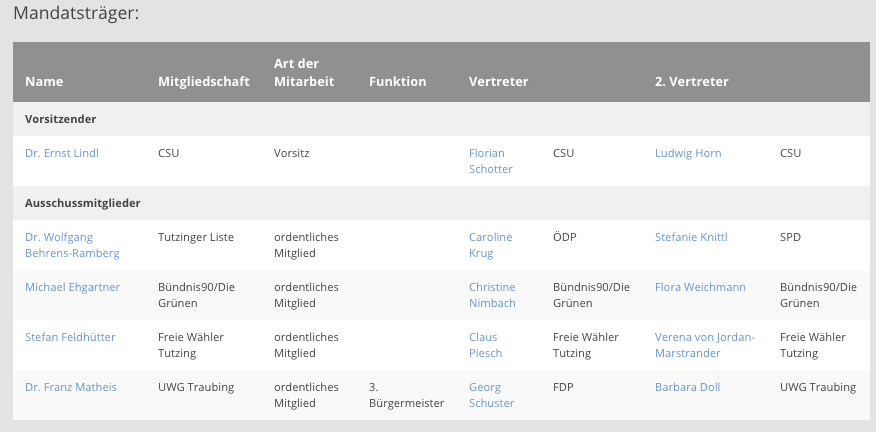The height and width of the screenshot is (432, 876).
Task: Open Flora Weichmann's page
Action: coord(700,287)
